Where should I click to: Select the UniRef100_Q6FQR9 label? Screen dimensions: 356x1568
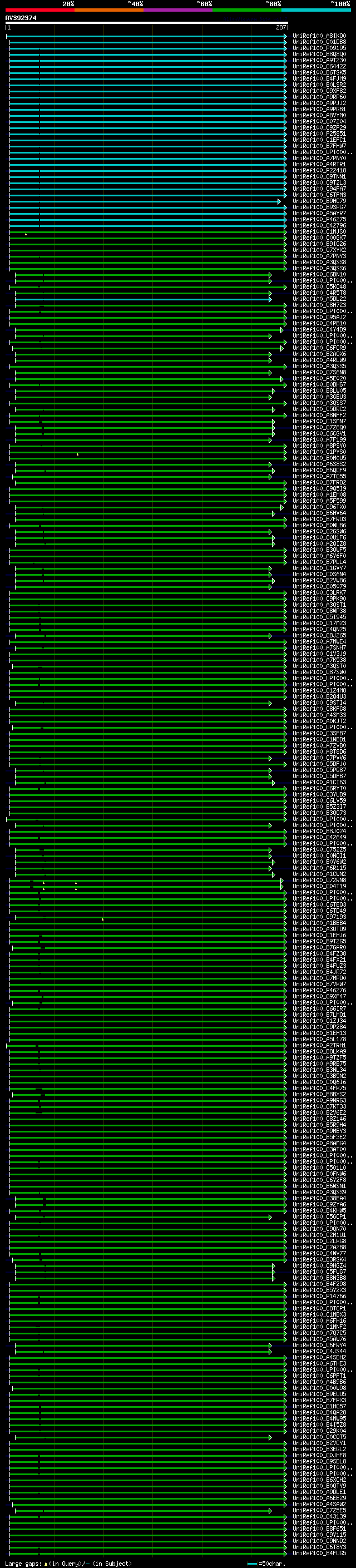coord(319,348)
